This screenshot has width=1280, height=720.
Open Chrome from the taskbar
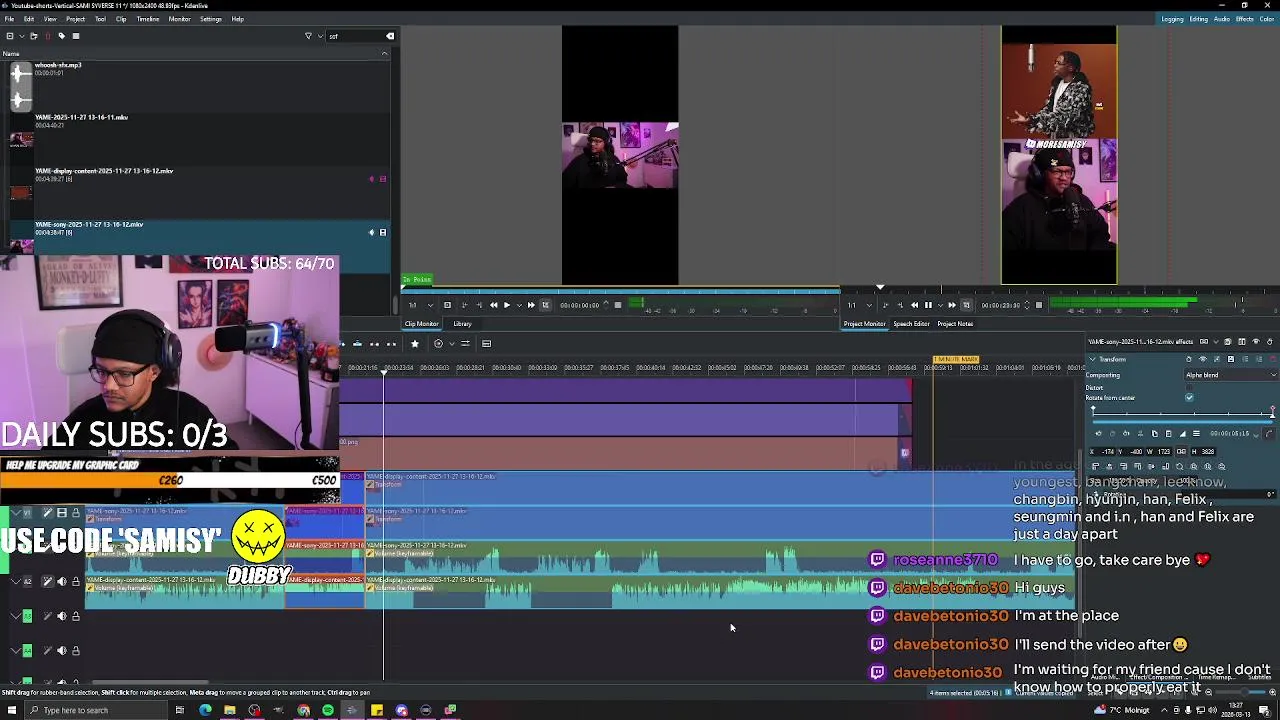tap(303, 710)
